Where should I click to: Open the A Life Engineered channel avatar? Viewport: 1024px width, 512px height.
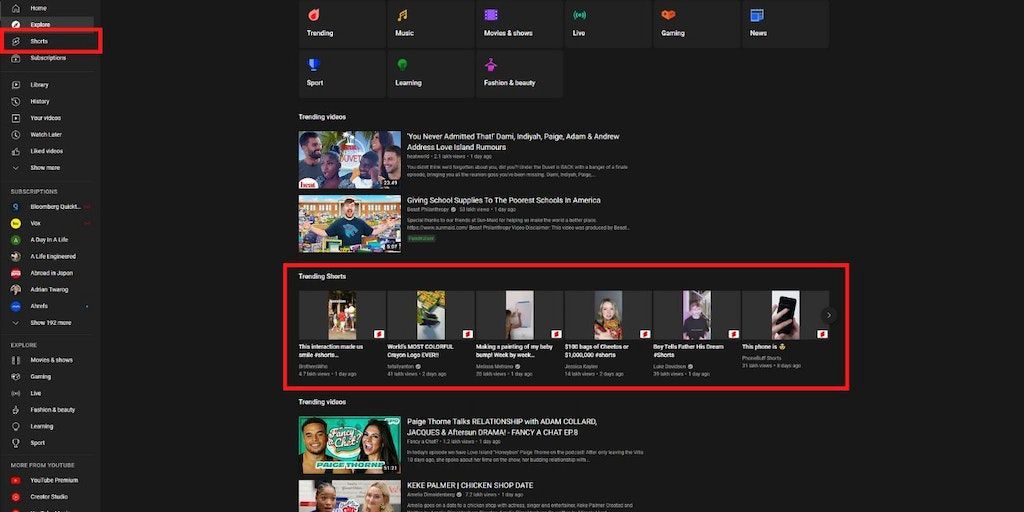[x=16, y=257]
